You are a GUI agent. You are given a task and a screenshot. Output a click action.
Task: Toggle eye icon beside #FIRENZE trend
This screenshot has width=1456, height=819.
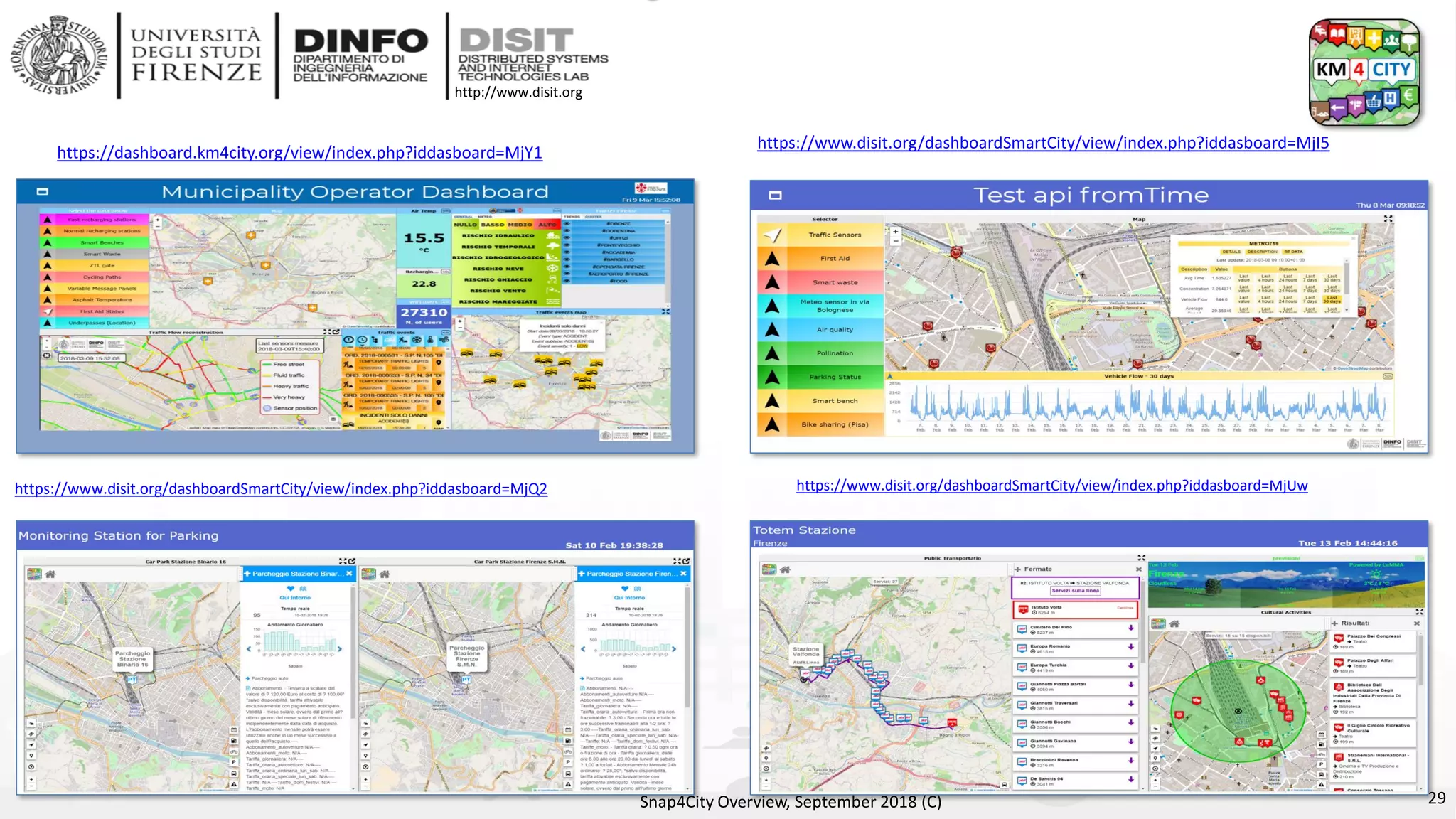(x=567, y=224)
